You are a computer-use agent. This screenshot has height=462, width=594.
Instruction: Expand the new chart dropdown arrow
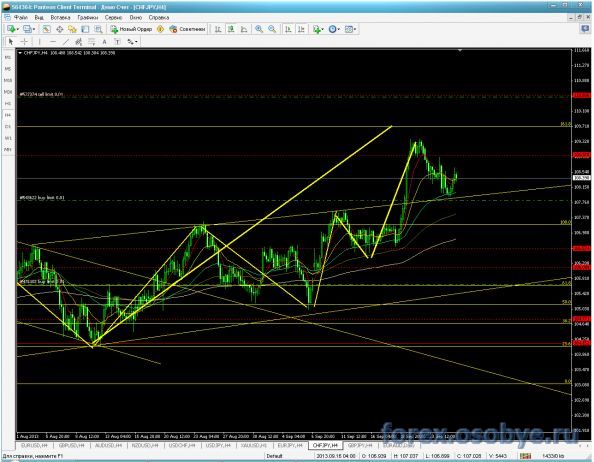(x=18, y=29)
